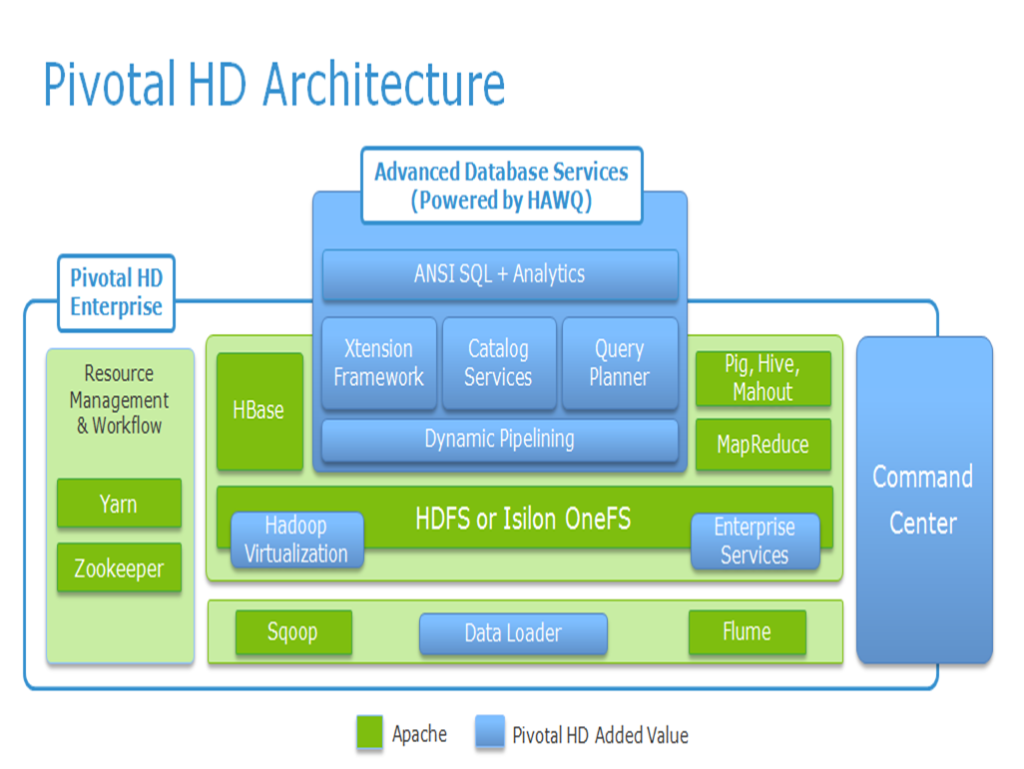Click the Data Loader block
Screen dimensions: 1024x769
click(513, 633)
